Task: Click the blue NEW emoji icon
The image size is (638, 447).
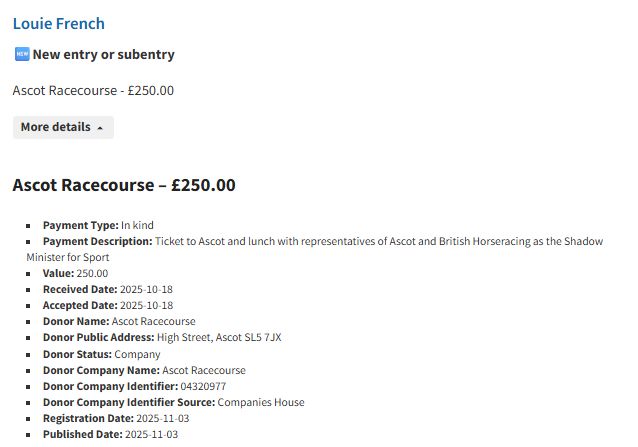Action: tap(21, 54)
